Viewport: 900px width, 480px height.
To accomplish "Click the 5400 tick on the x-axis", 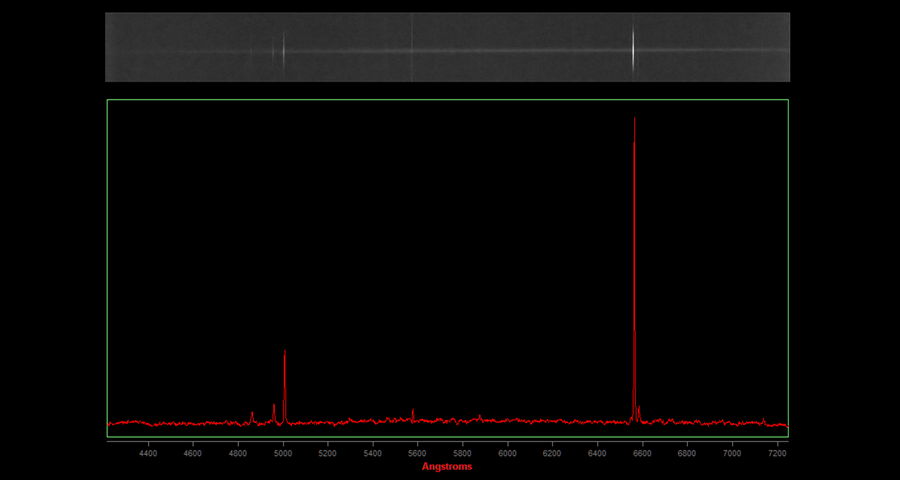I will (x=373, y=454).
